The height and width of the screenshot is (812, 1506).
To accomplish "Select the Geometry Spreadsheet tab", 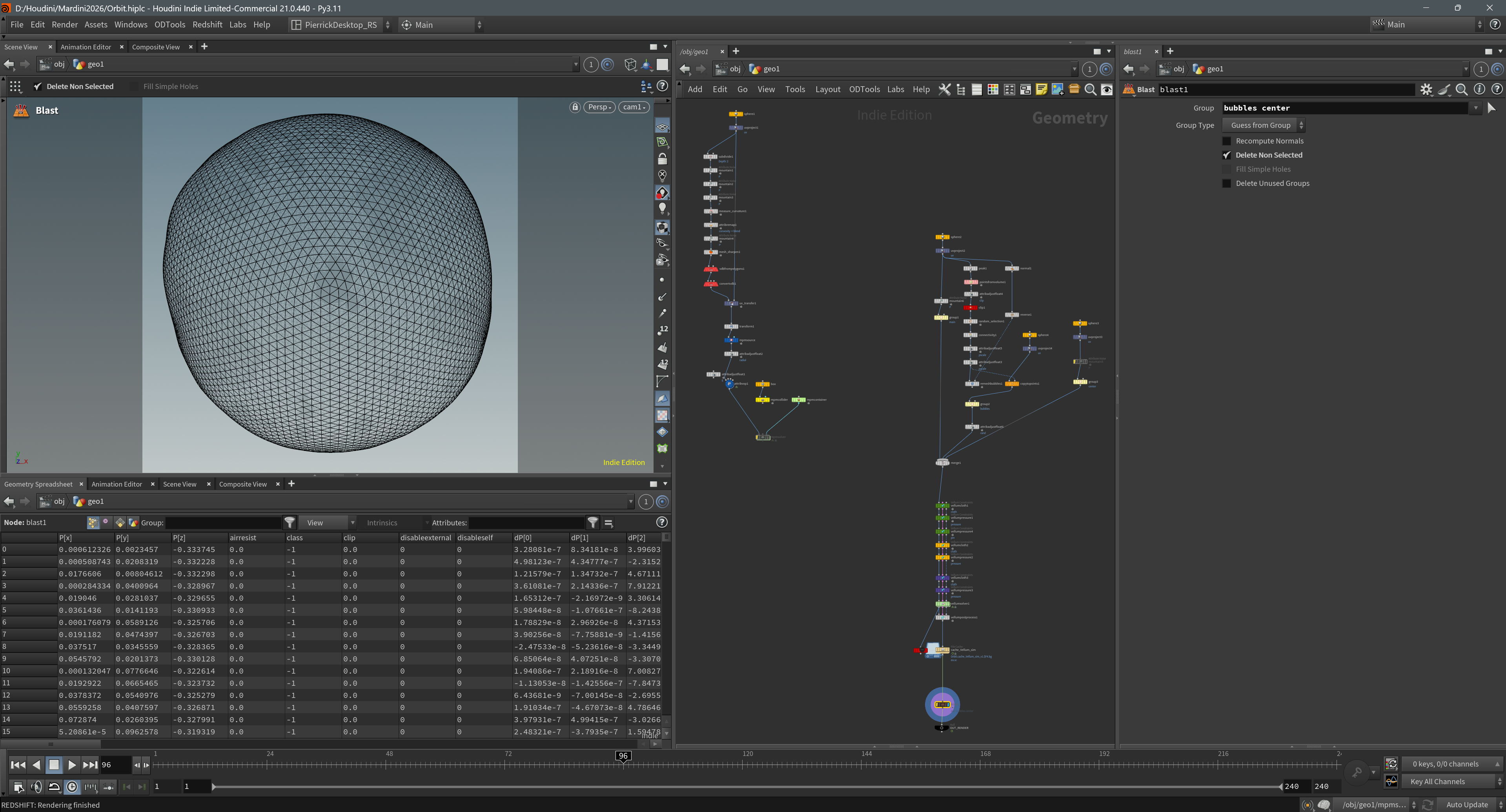I will coord(38,484).
